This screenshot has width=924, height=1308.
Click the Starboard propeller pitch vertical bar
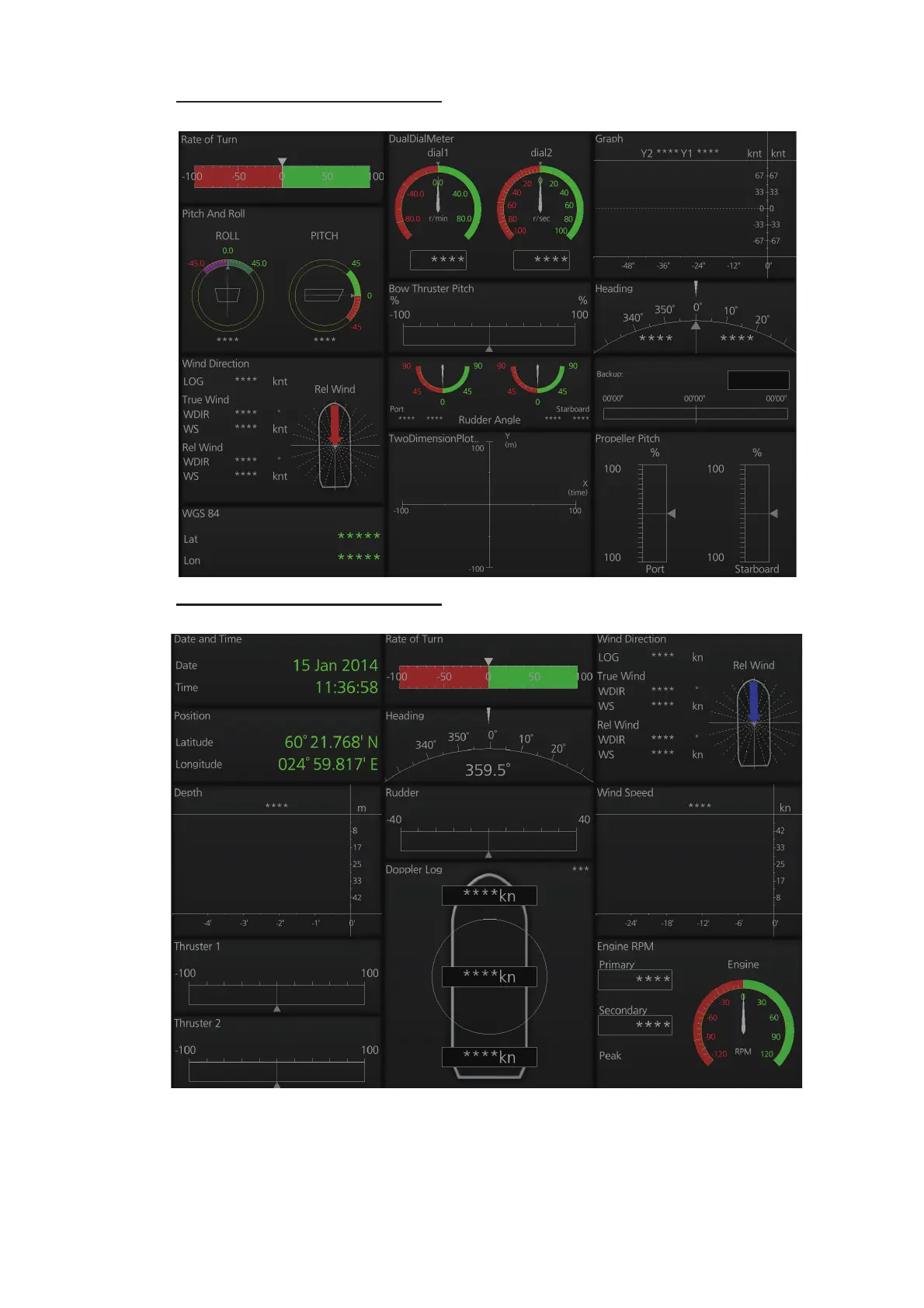(x=756, y=513)
